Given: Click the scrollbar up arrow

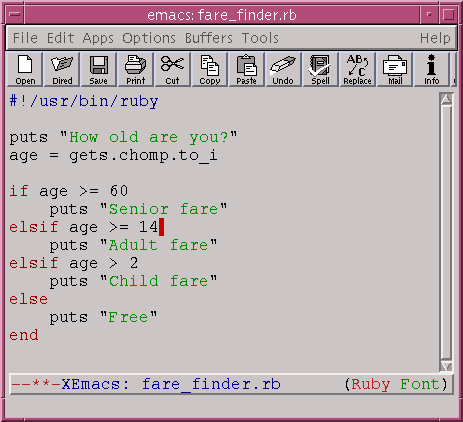Looking at the screenshot, I should pyautogui.click(x=446, y=99).
